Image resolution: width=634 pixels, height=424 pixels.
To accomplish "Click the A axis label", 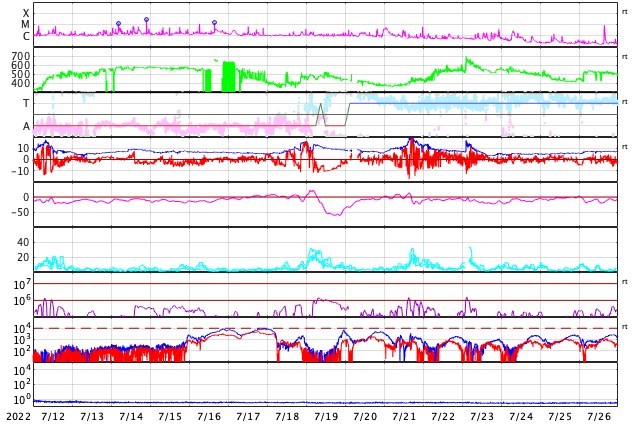I will click(26, 126).
